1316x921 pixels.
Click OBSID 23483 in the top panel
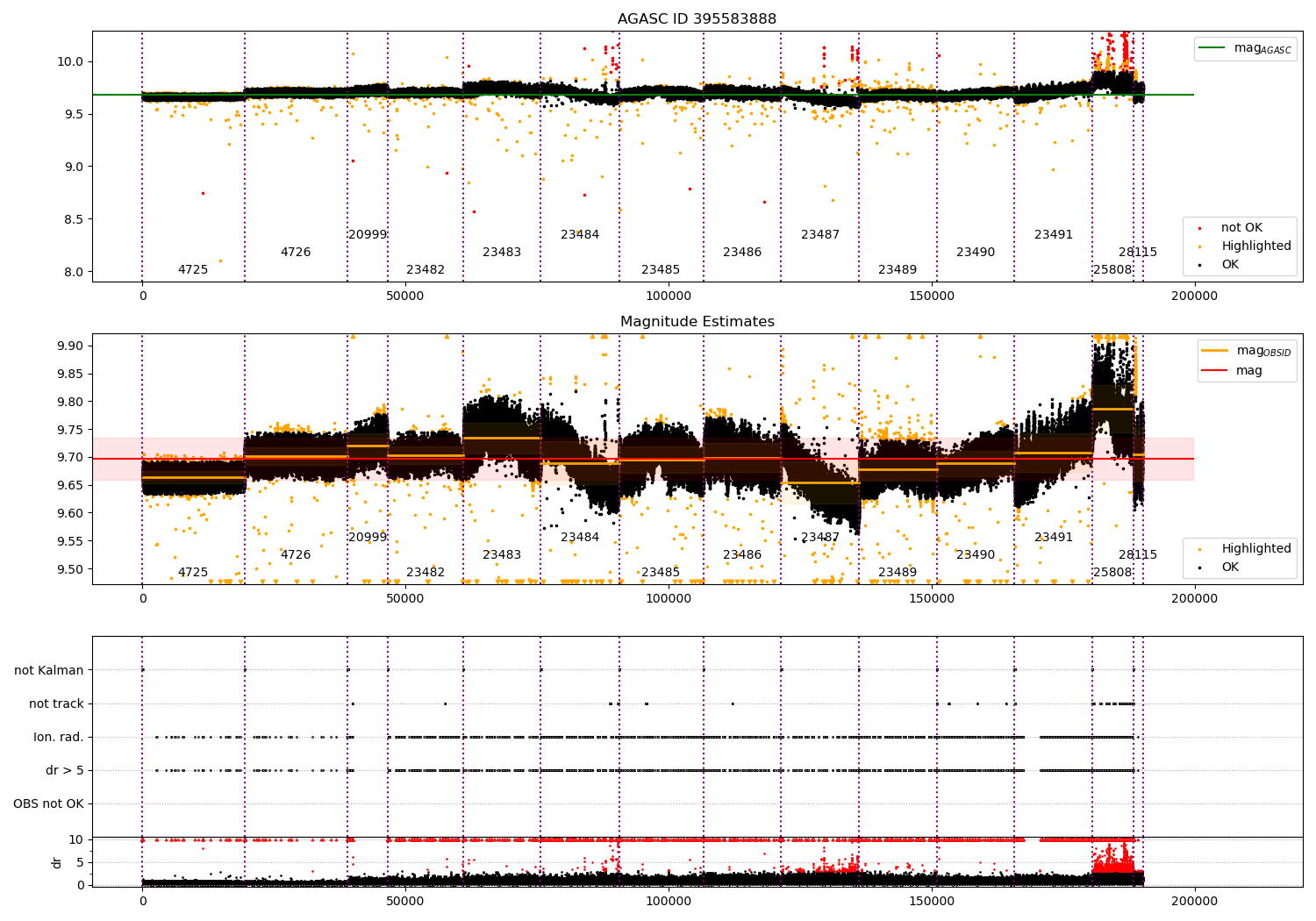pos(502,252)
